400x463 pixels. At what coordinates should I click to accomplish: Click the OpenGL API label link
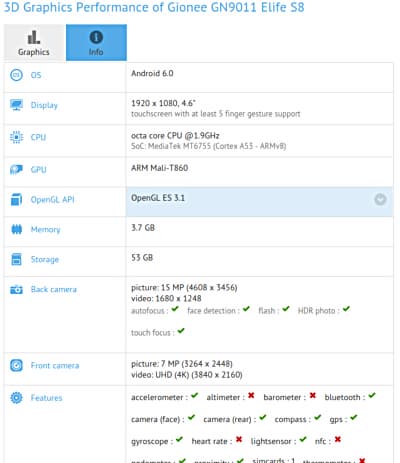52,200
